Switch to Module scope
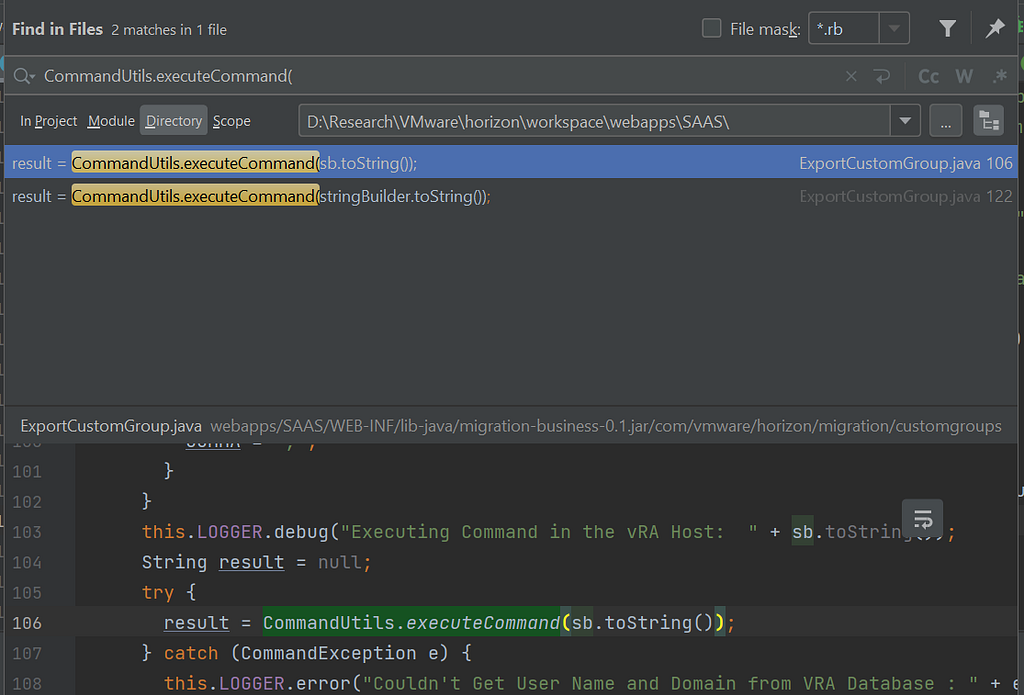Viewport: 1024px width, 695px height. coord(111,121)
